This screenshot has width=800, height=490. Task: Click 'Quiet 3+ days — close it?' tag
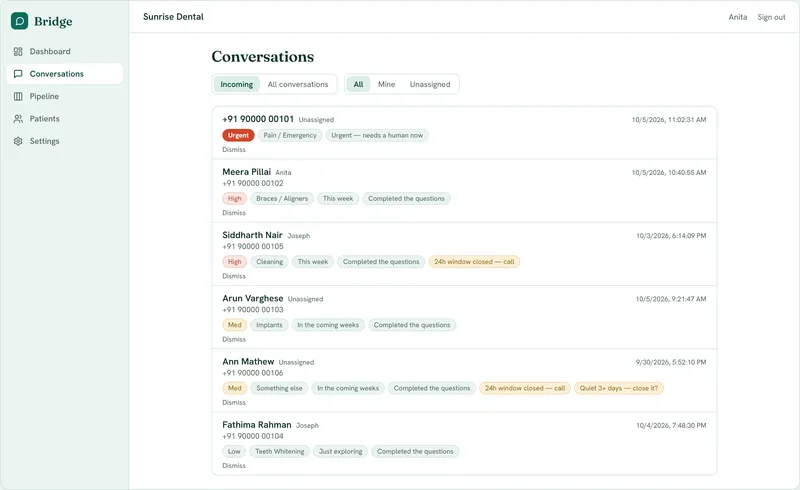[x=618, y=388]
